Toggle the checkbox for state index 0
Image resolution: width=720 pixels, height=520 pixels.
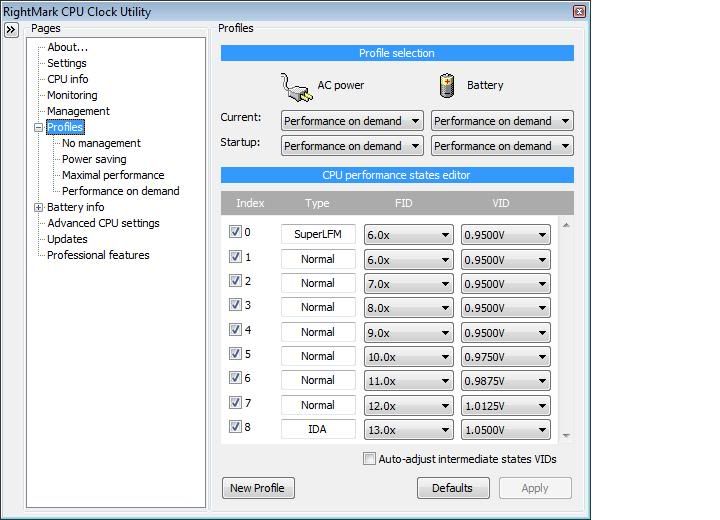click(x=235, y=232)
